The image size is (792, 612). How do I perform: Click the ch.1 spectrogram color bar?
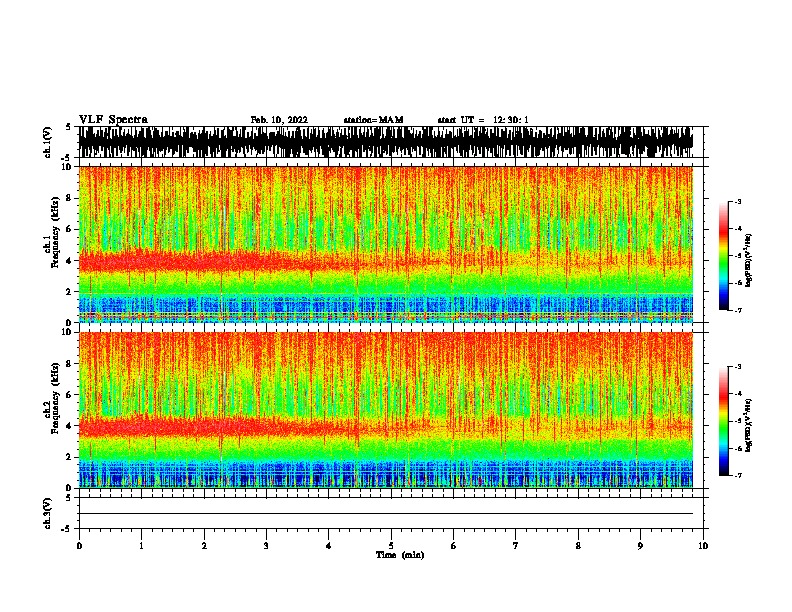[723, 256]
